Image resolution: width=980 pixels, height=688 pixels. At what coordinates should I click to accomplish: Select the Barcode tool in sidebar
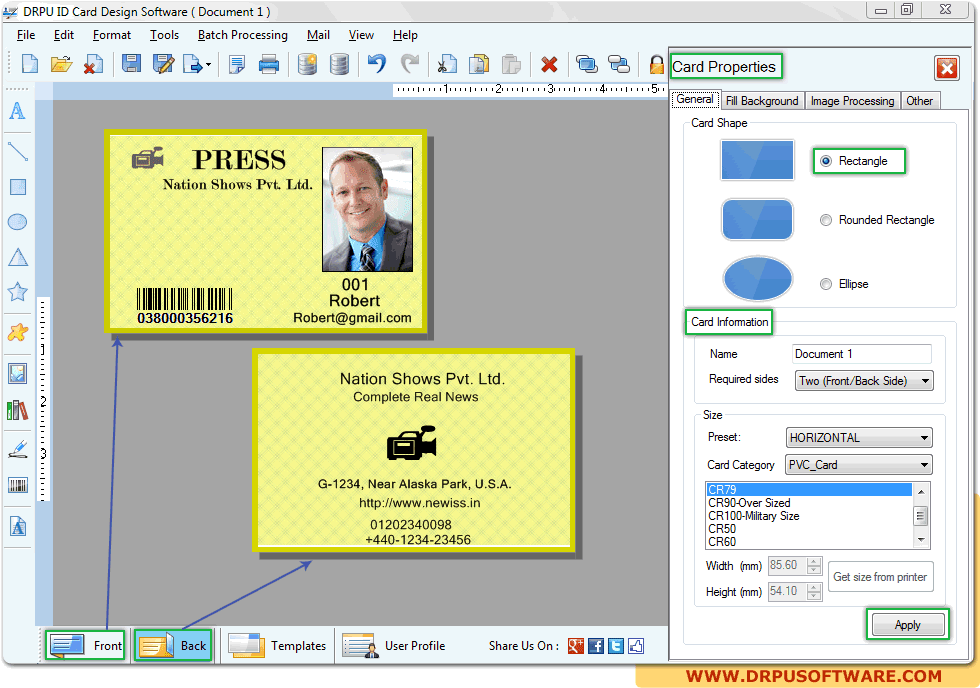click(18, 485)
